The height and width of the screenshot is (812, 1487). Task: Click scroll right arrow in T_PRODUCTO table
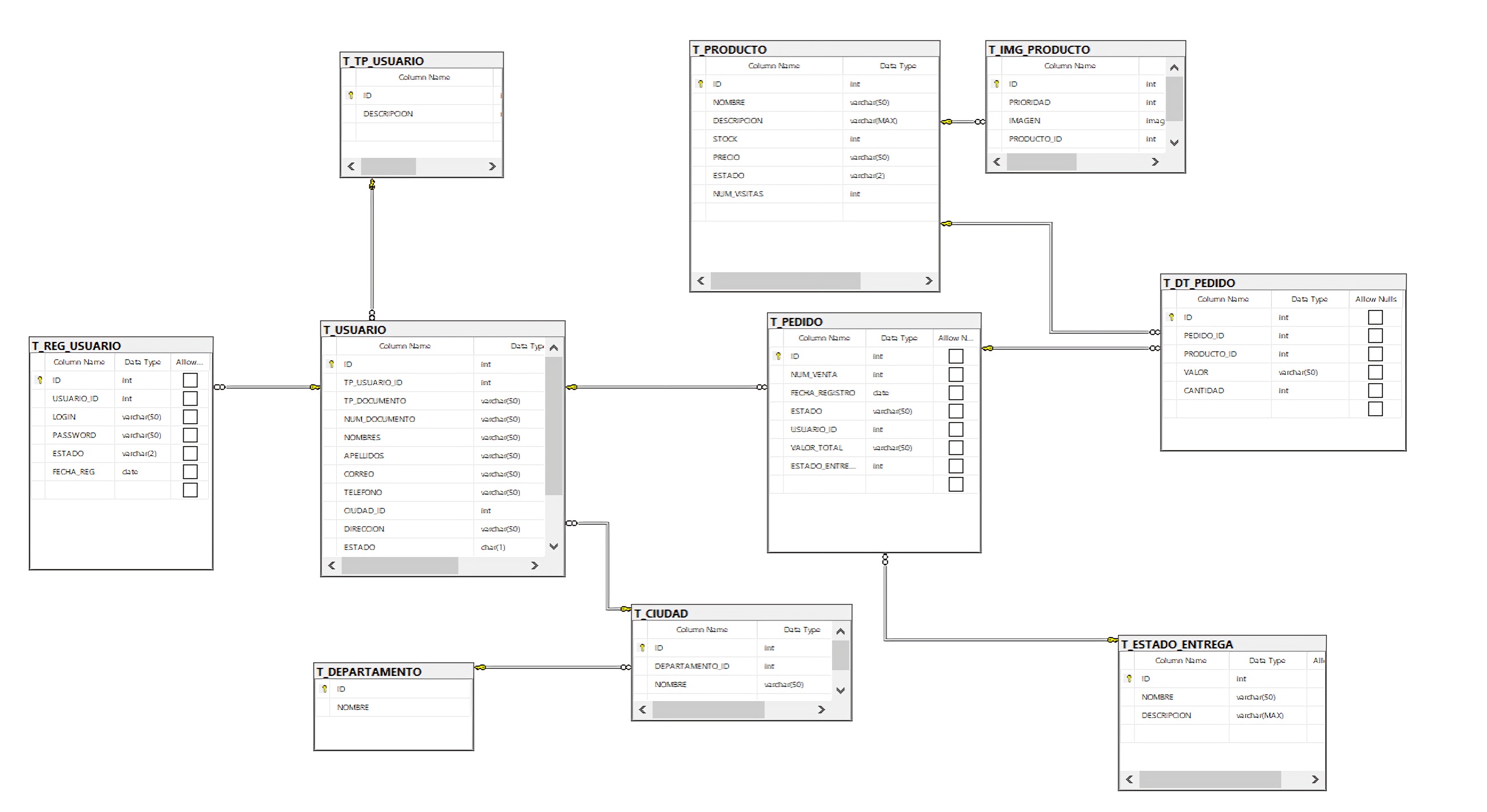[928, 281]
